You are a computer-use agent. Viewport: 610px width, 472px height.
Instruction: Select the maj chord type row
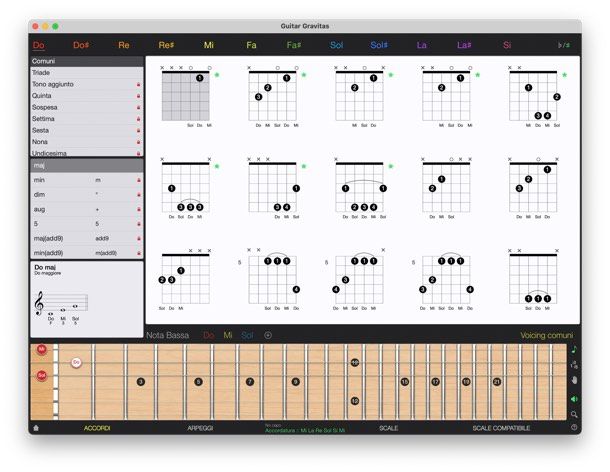tap(87, 165)
